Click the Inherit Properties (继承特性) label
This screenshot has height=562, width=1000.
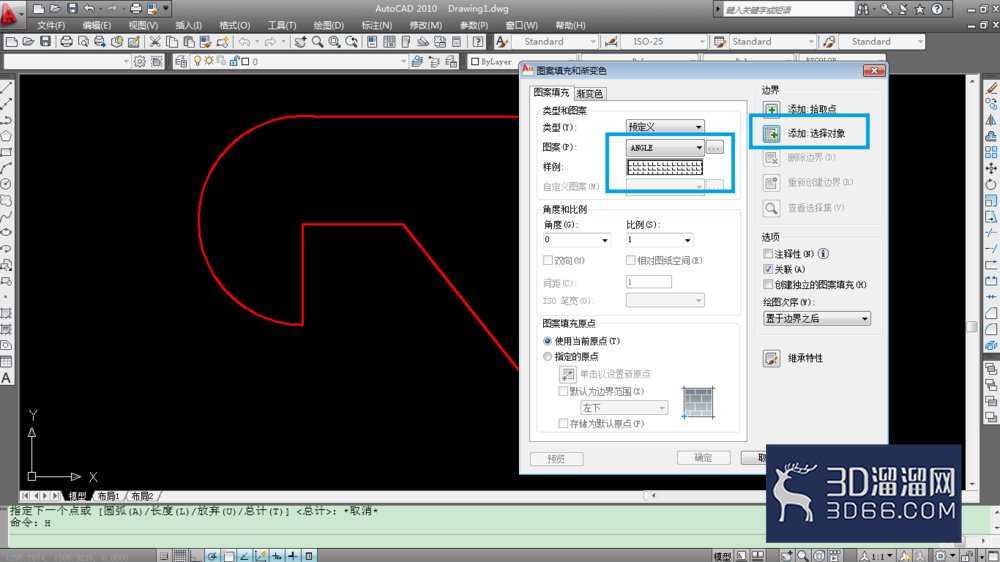(805, 358)
